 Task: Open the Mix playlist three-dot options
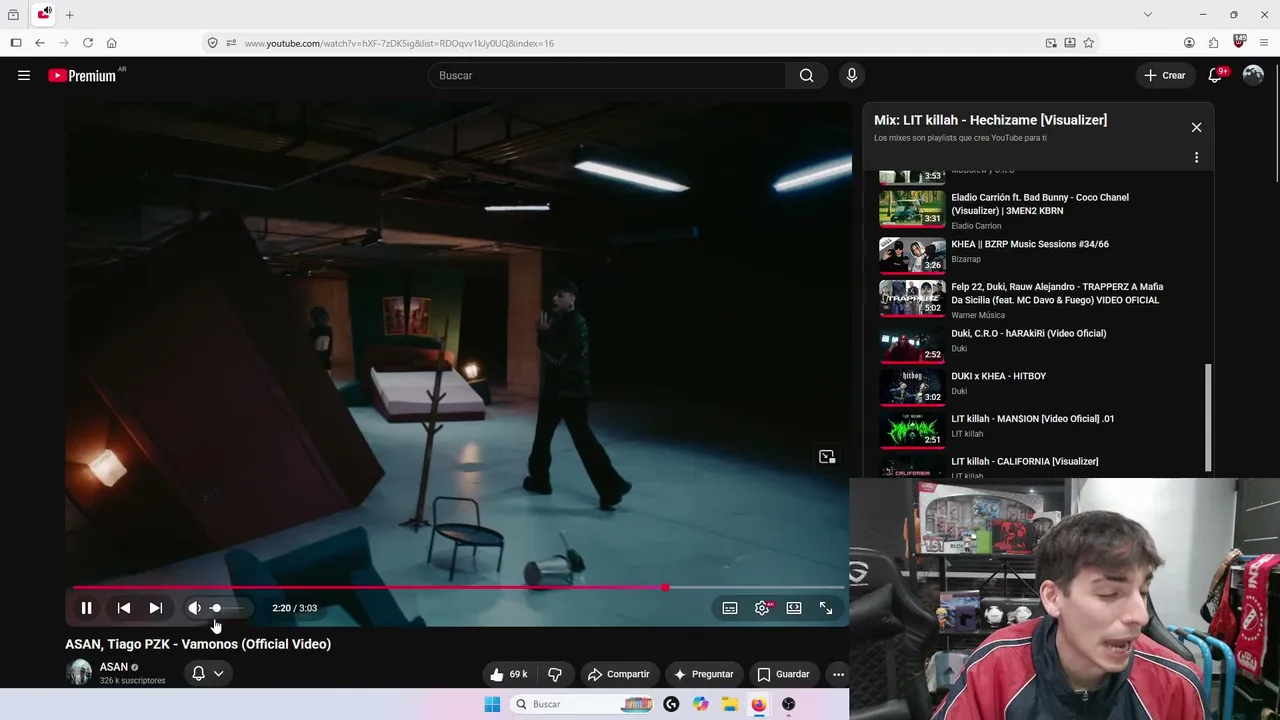pyautogui.click(x=1196, y=157)
